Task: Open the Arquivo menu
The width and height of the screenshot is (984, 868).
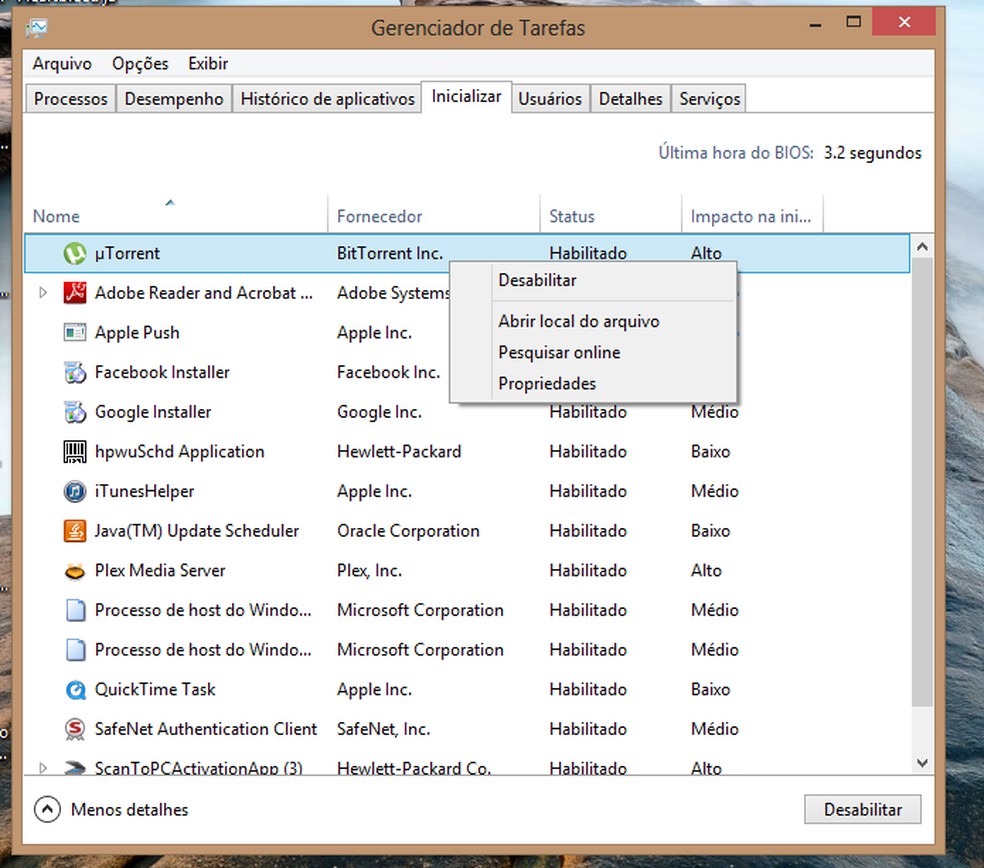Action: [62, 63]
